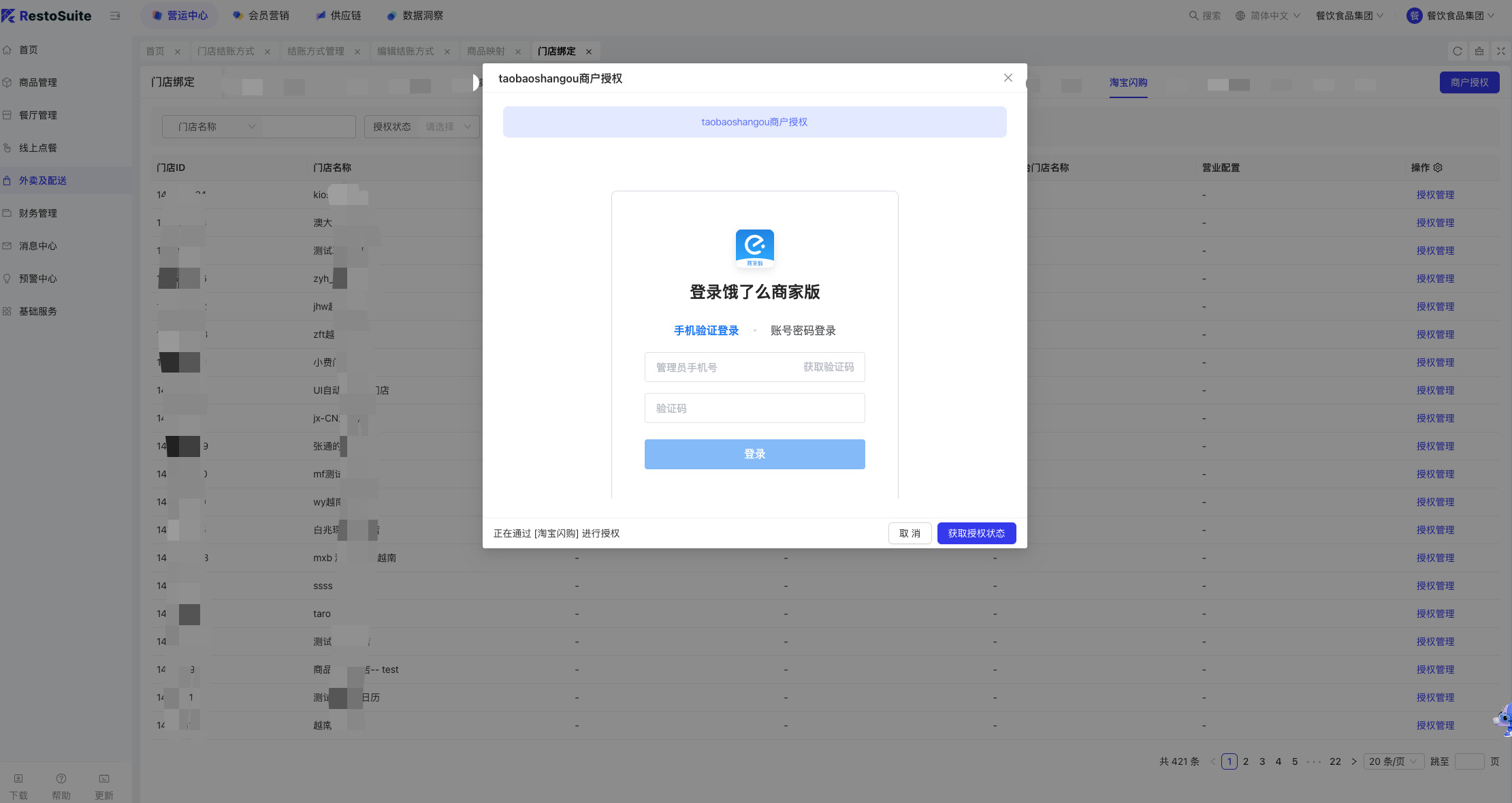Open the 20 条/页 page size dropdown
The height and width of the screenshot is (803, 1512).
coord(1393,761)
